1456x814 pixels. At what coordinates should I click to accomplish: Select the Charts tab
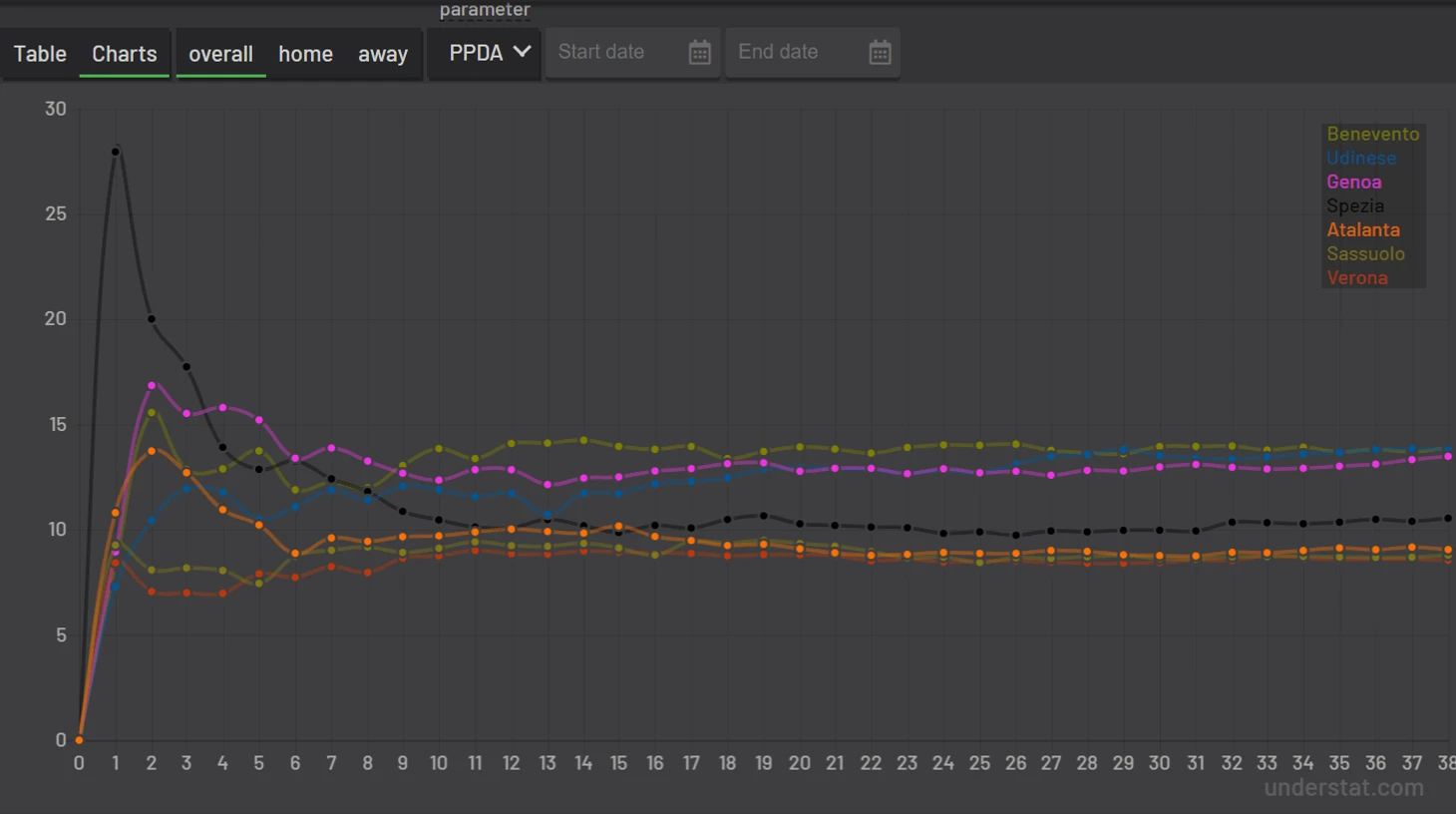coord(125,54)
